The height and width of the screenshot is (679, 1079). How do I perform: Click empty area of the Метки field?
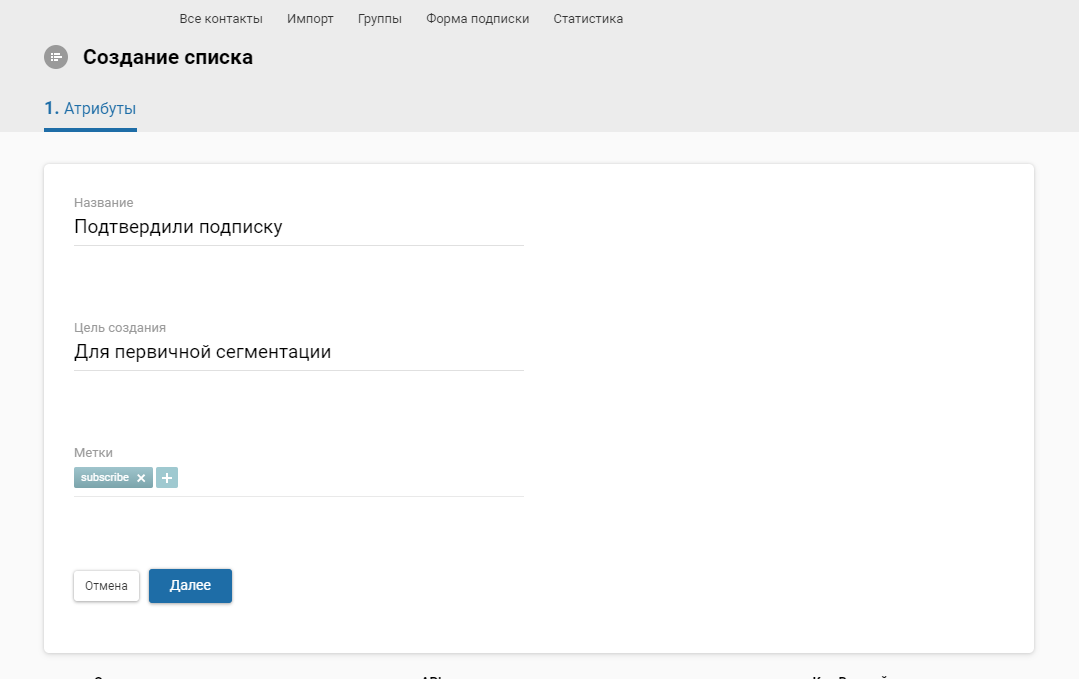point(350,478)
